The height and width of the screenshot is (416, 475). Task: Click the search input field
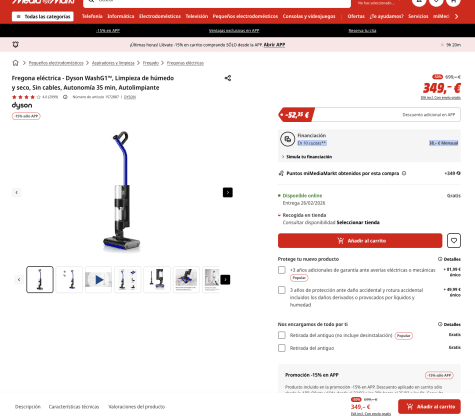click(217, 3)
